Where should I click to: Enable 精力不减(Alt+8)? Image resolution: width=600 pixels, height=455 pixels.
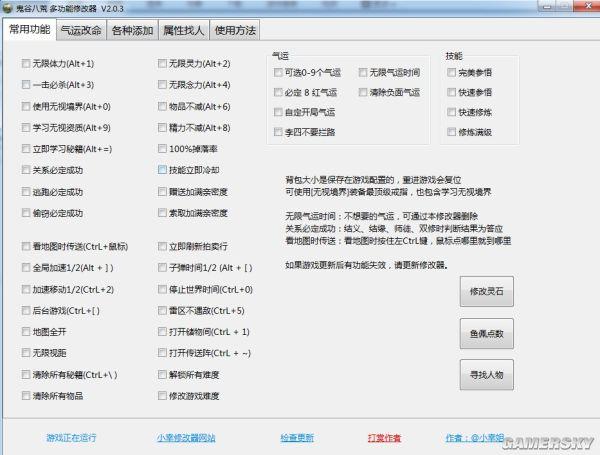(x=162, y=127)
